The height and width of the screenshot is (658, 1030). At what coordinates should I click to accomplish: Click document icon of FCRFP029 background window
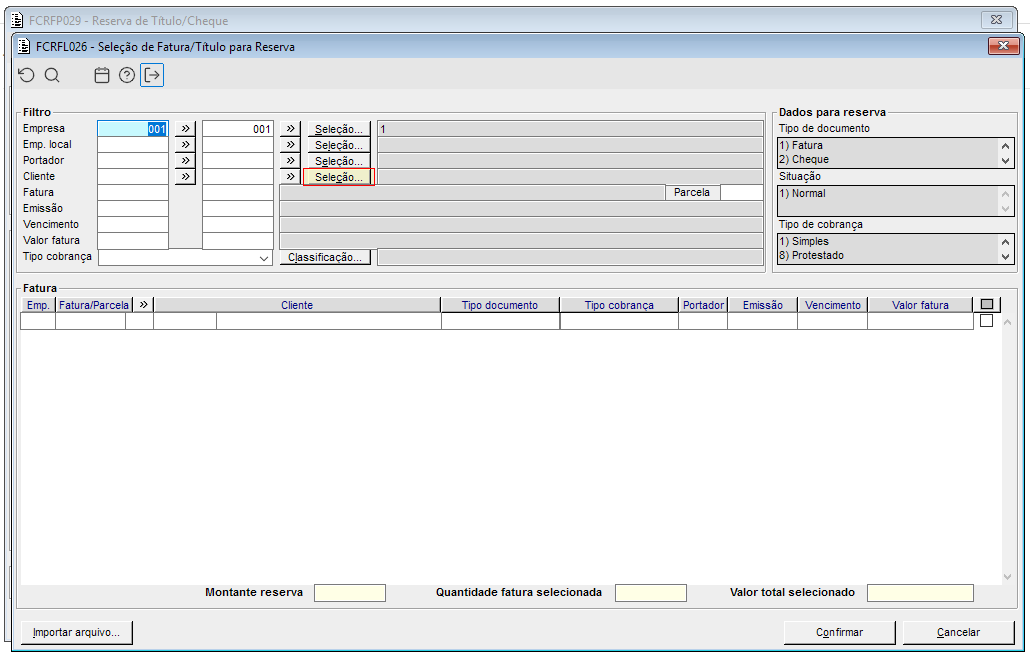click(17, 20)
